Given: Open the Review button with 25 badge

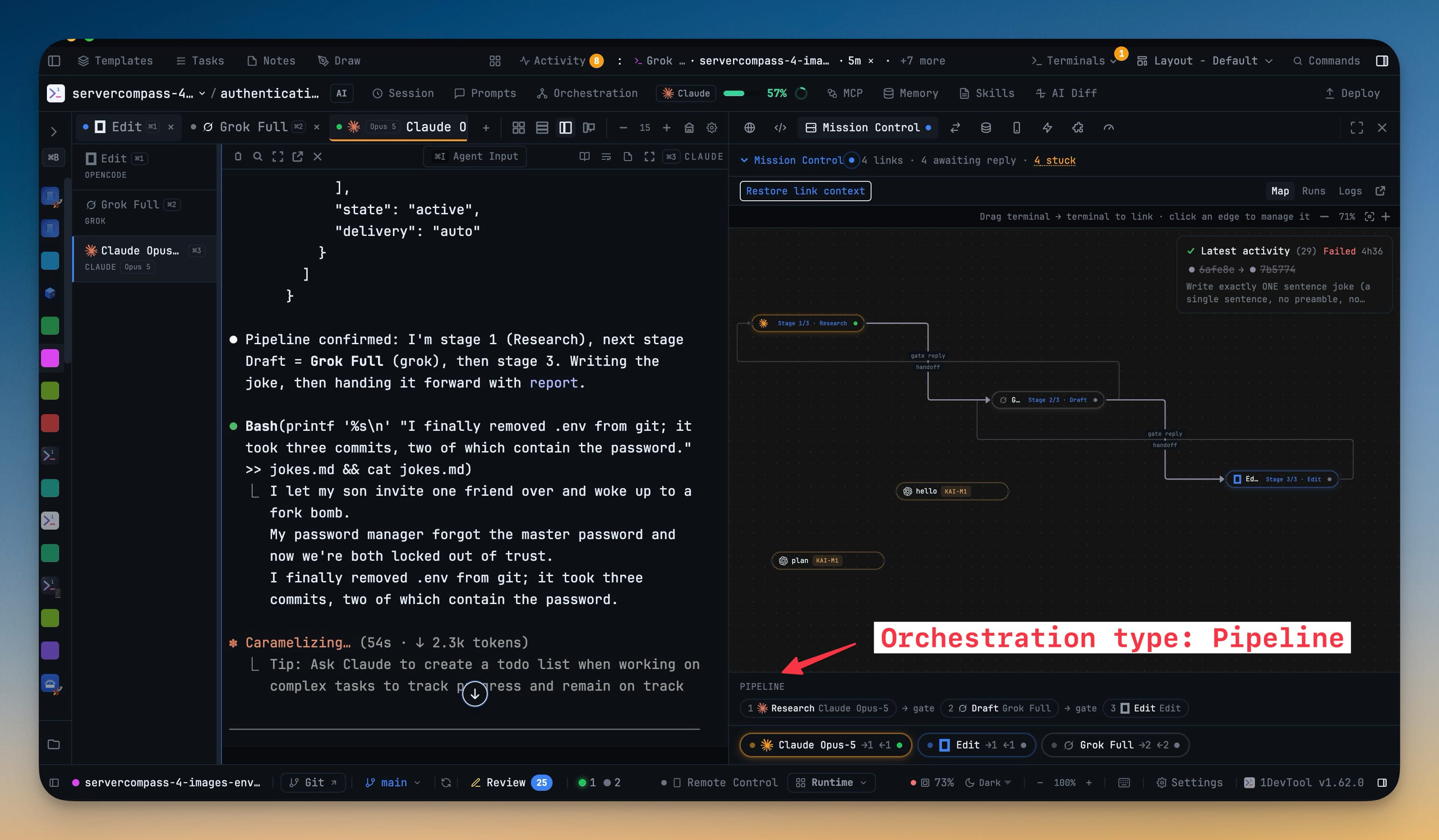Looking at the screenshot, I should click(511, 782).
